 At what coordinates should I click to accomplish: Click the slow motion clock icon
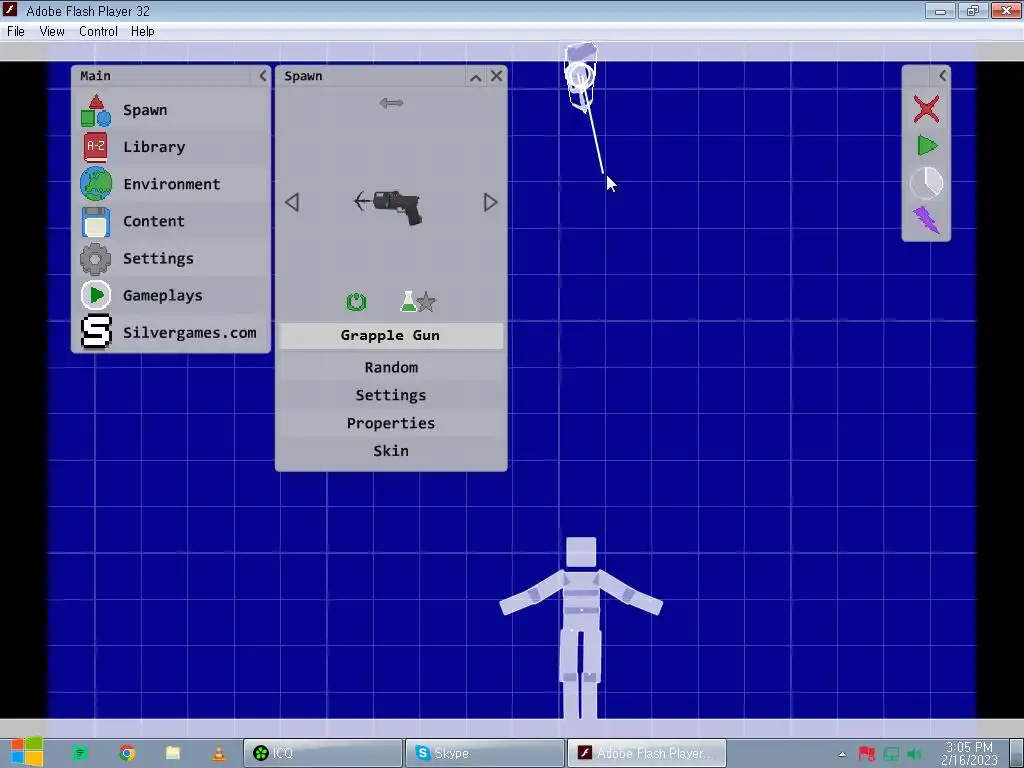926,183
